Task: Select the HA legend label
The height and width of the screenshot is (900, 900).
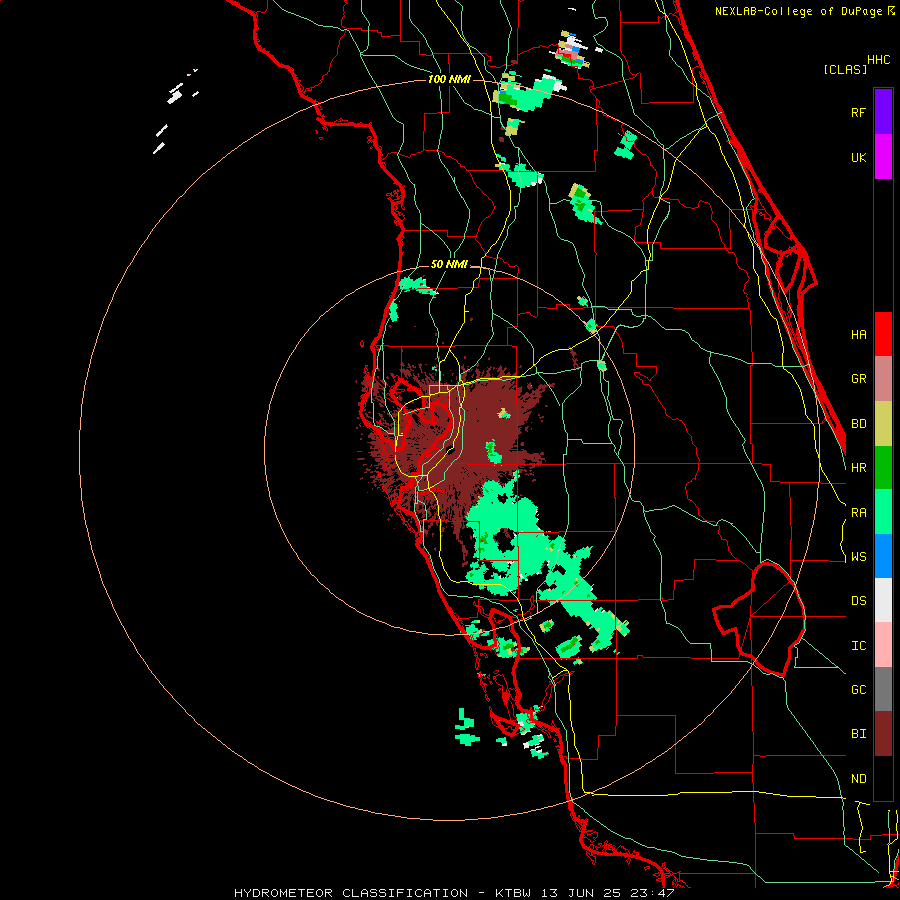Action: point(858,335)
